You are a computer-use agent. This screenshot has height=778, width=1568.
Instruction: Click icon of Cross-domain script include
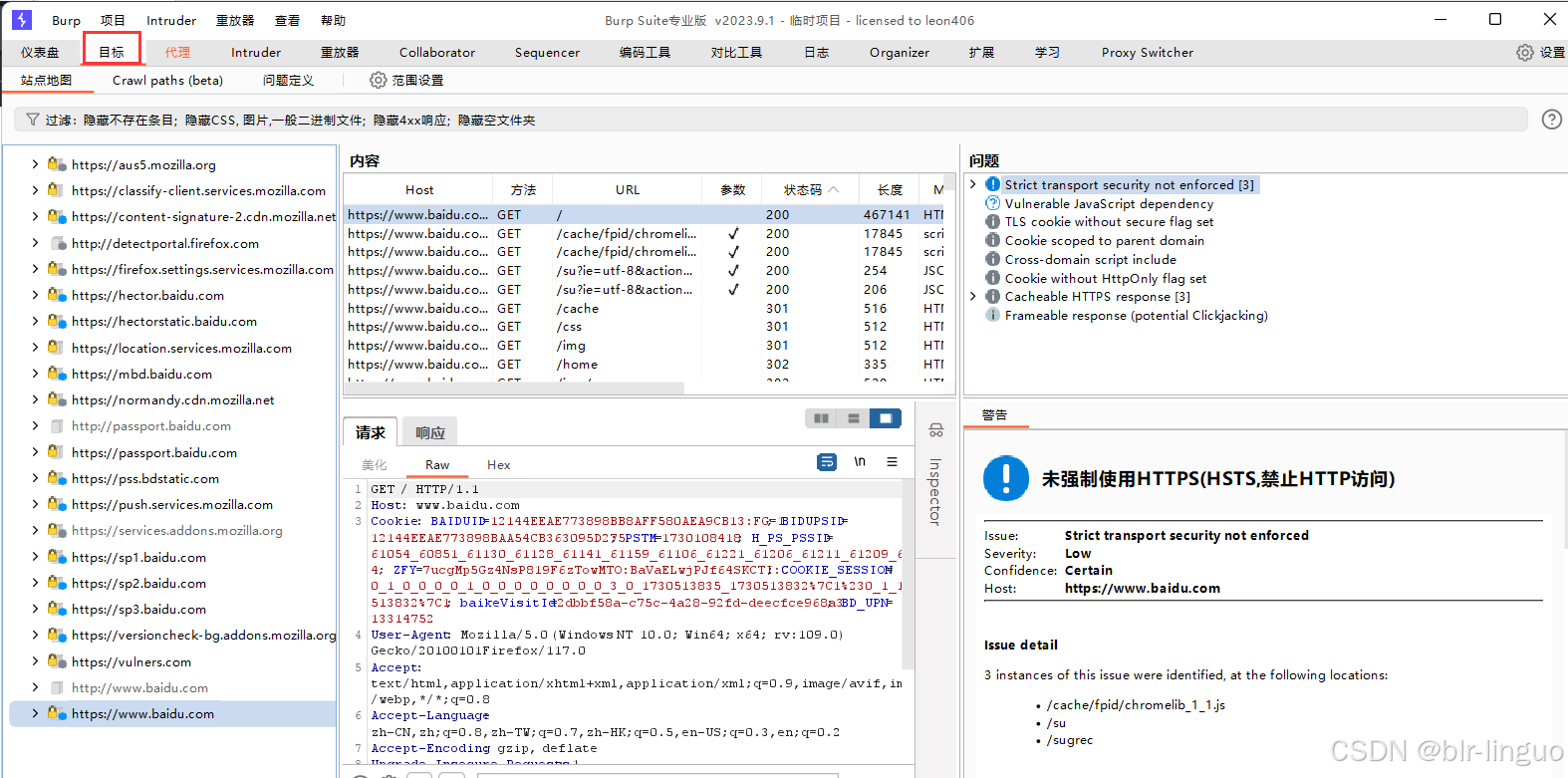tap(993, 259)
